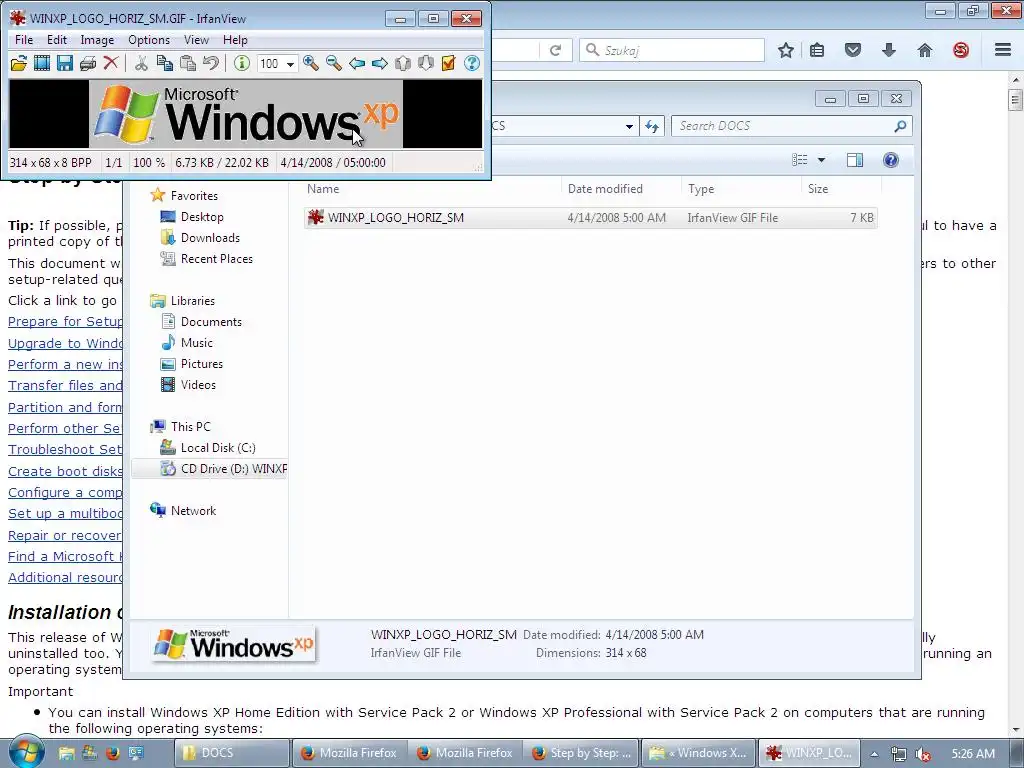Open Favorites in the navigation pane
1024x768 pixels.
click(194, 196)
